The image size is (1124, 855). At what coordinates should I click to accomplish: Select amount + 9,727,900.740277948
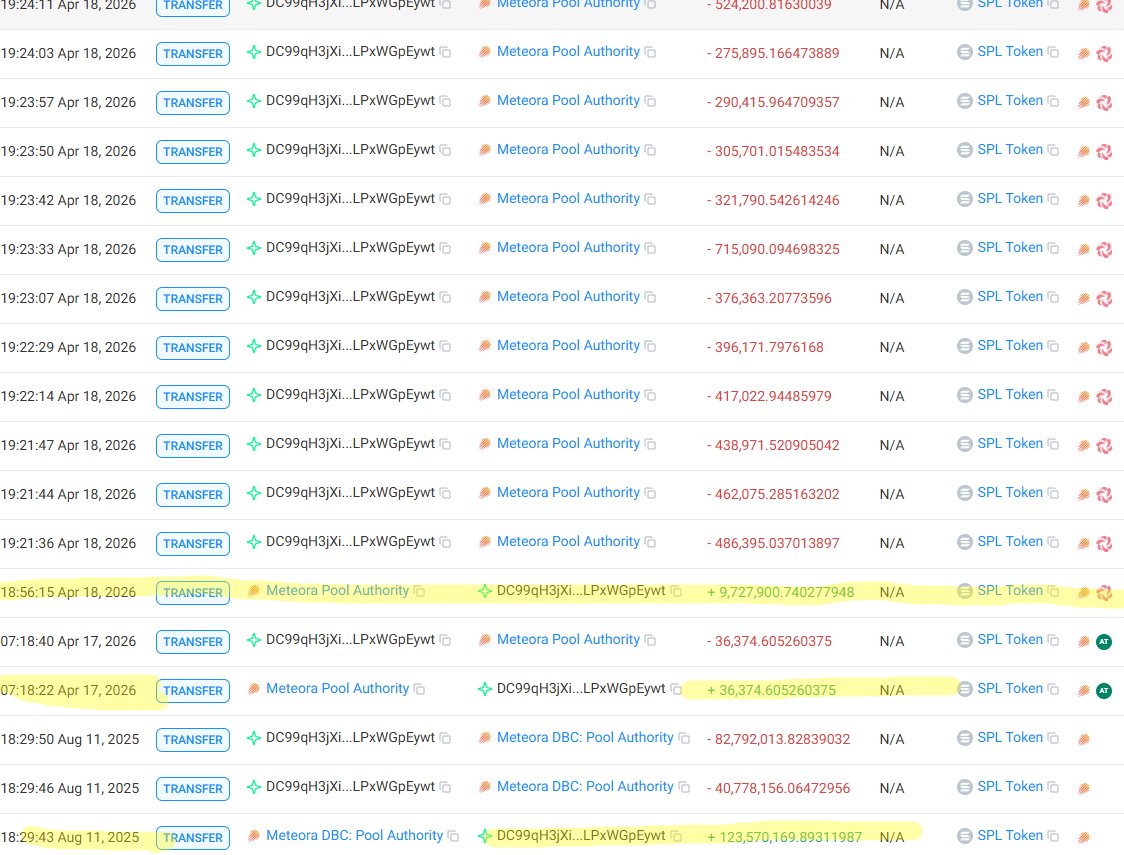(x=781, y=593)
